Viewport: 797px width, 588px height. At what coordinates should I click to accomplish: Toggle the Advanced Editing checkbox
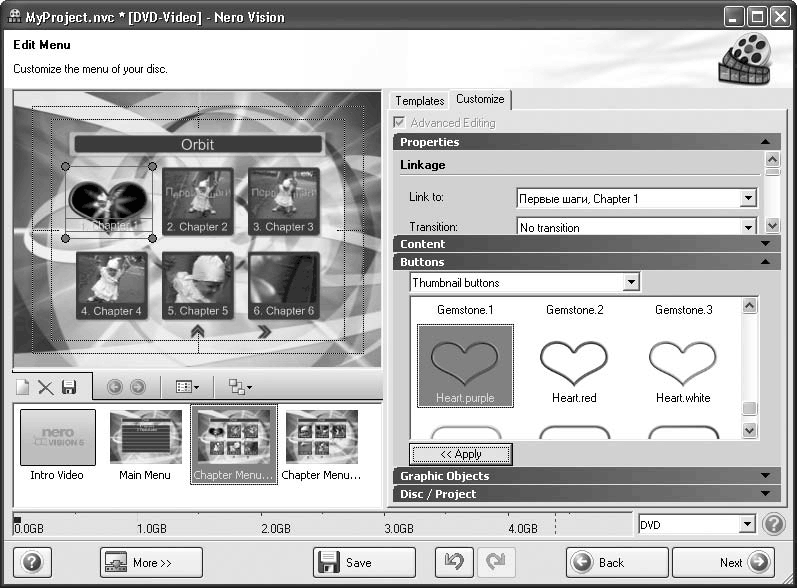tap(401, 123)
